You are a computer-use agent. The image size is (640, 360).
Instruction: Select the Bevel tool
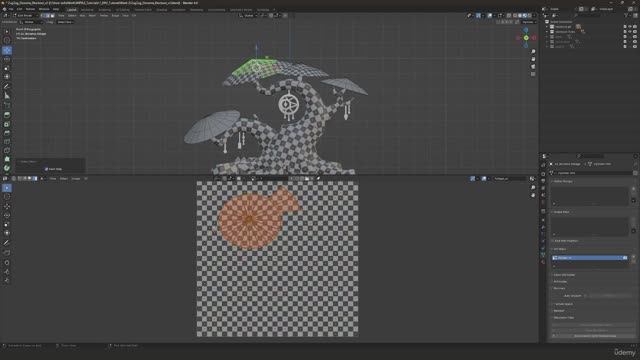(7, 133)
